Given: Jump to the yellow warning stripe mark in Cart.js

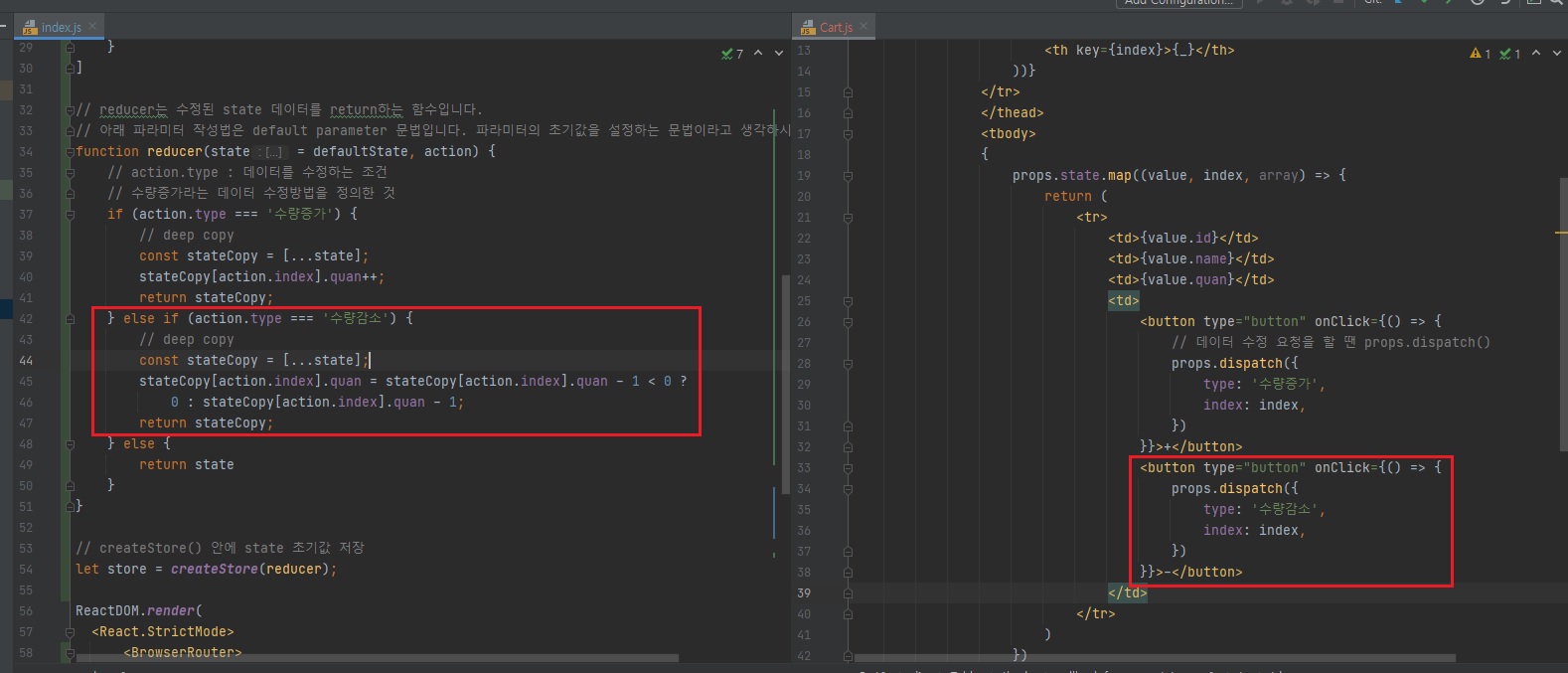Looking at the screenshot, I should pos(1562,233).
